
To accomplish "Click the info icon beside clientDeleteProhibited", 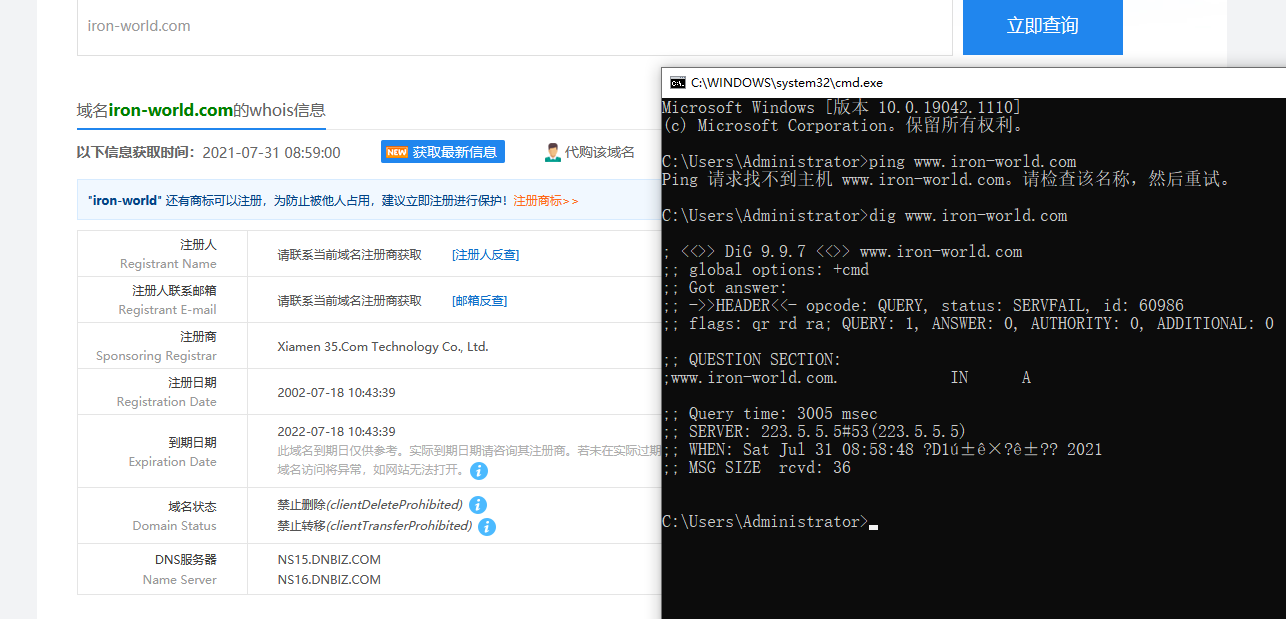I will [x=478, y=505].
